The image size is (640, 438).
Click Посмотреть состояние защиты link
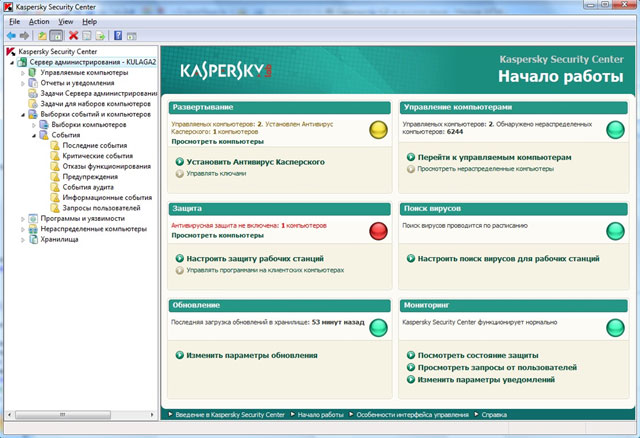[478, 356]
